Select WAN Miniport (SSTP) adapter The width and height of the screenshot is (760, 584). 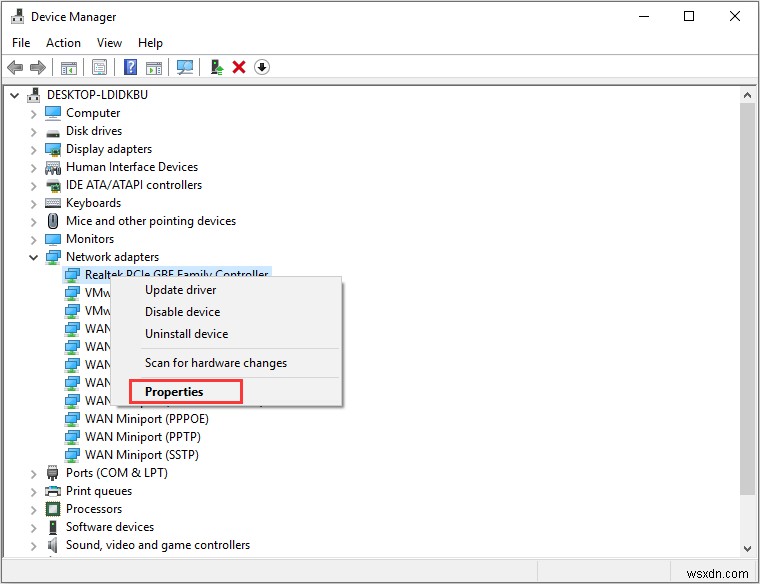[142, 454]
